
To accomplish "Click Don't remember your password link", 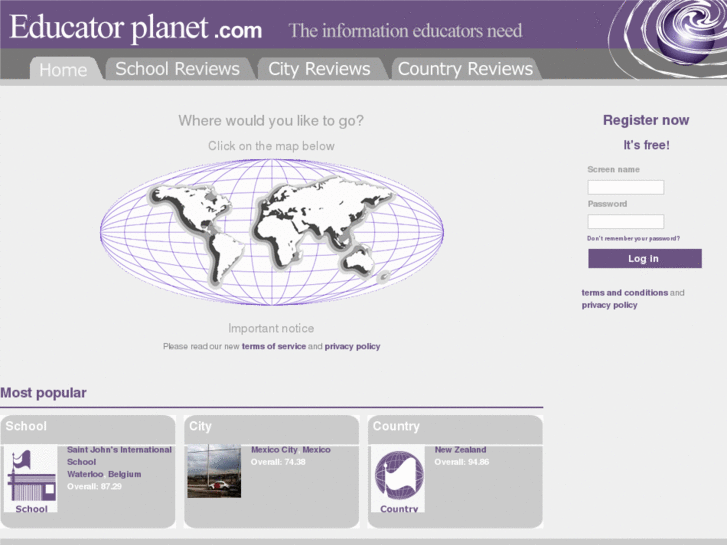I will point(633,238).
